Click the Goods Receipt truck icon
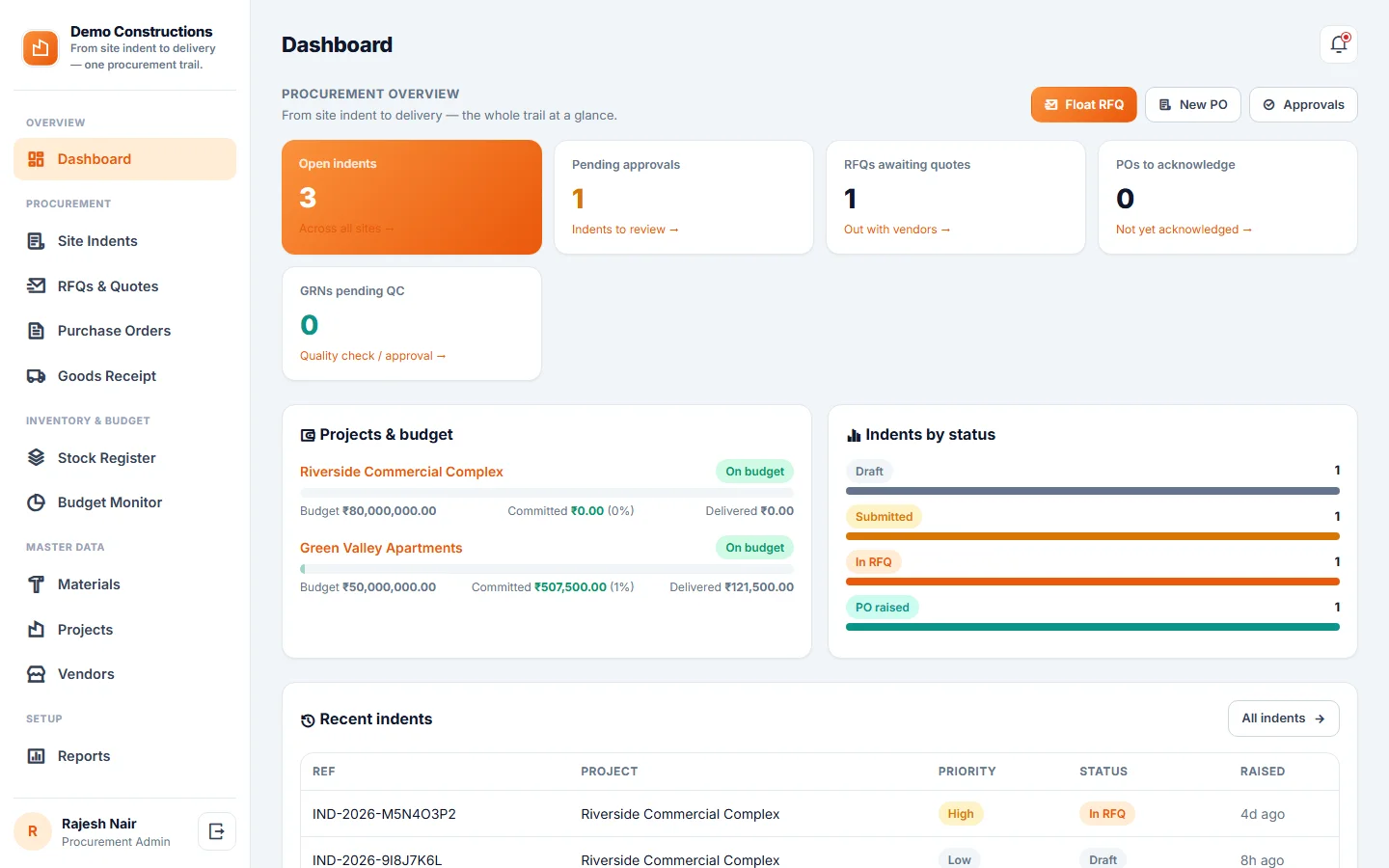1389x868 pixels. (x=36, y=376)
